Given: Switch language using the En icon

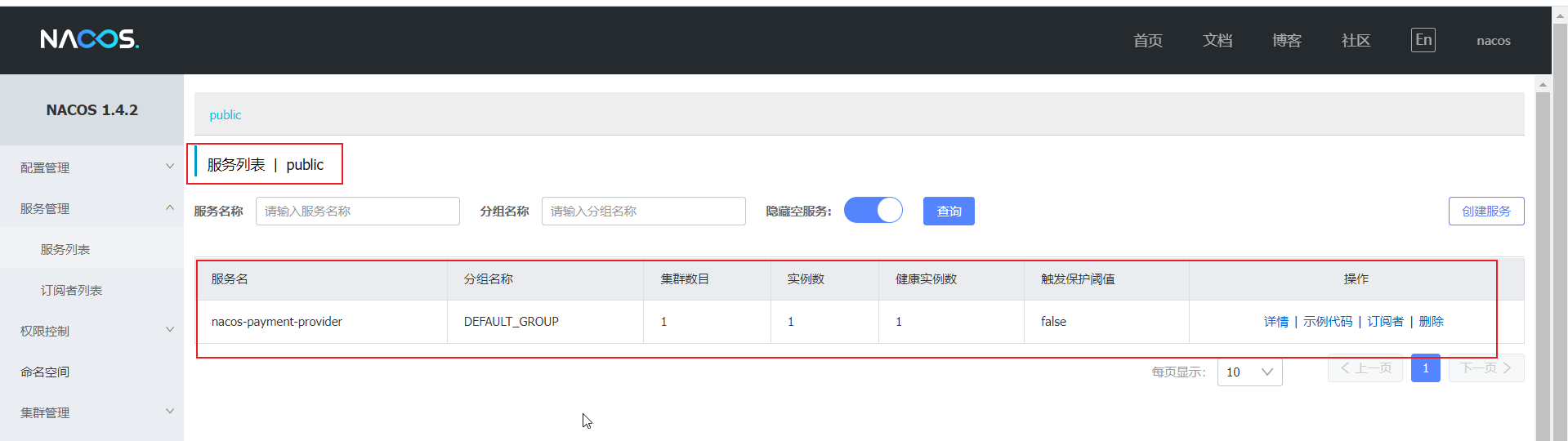Looking at the screenshot, I should pos(1423,40).
